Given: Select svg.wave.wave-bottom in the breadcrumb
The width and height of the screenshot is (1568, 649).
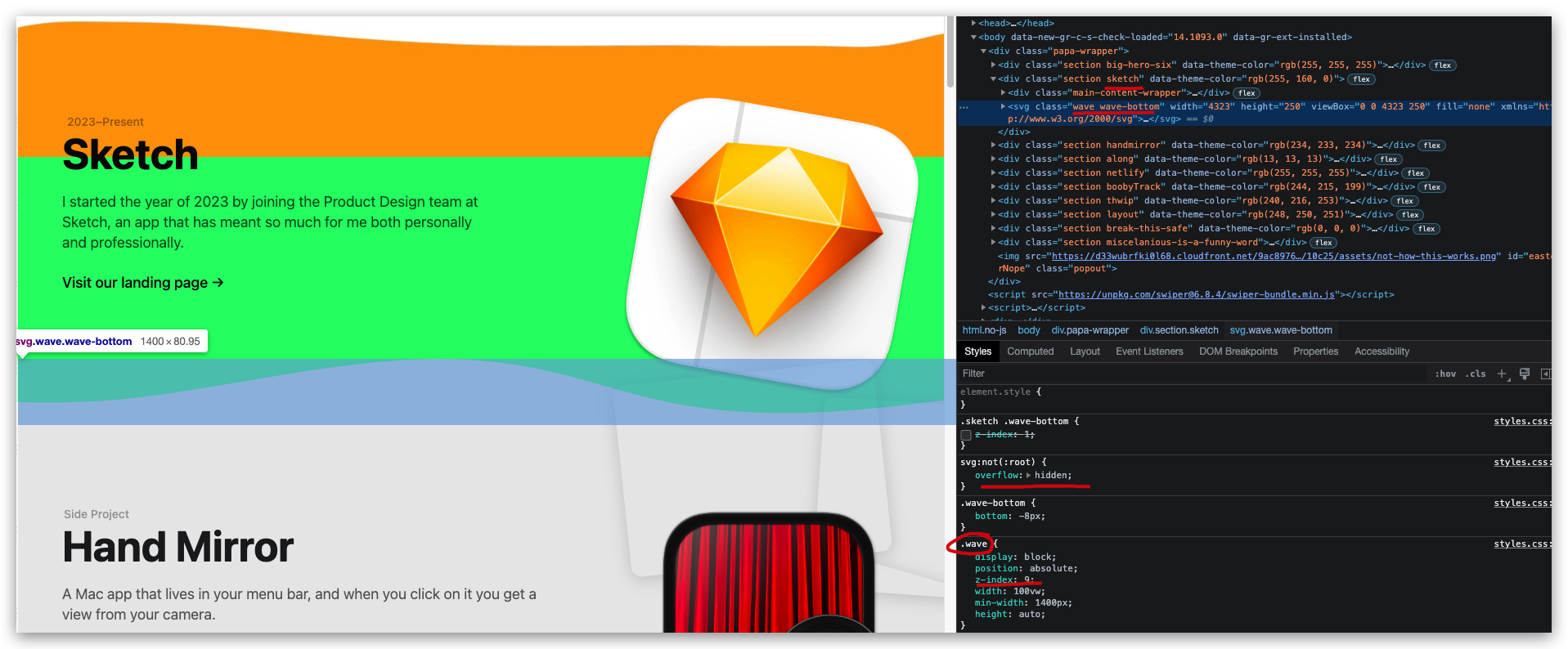Looking at the screenshot, I should [1281, 330].
